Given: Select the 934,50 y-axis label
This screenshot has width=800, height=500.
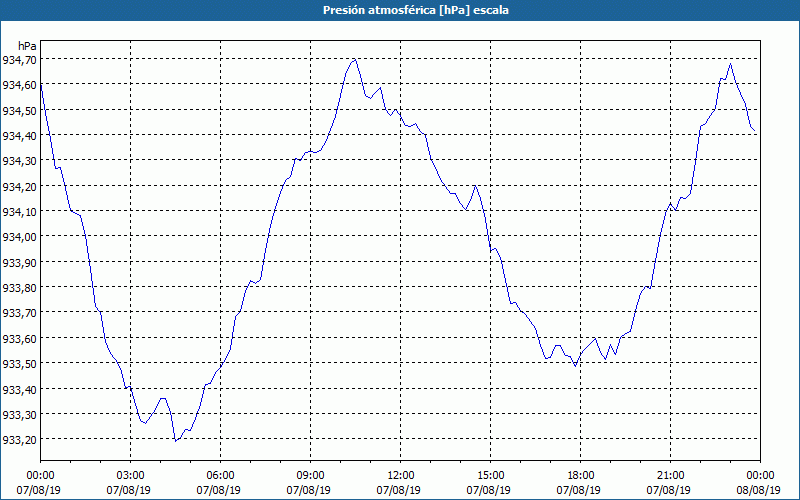Looking at the screenshot, I should click(x=19, y=111).
